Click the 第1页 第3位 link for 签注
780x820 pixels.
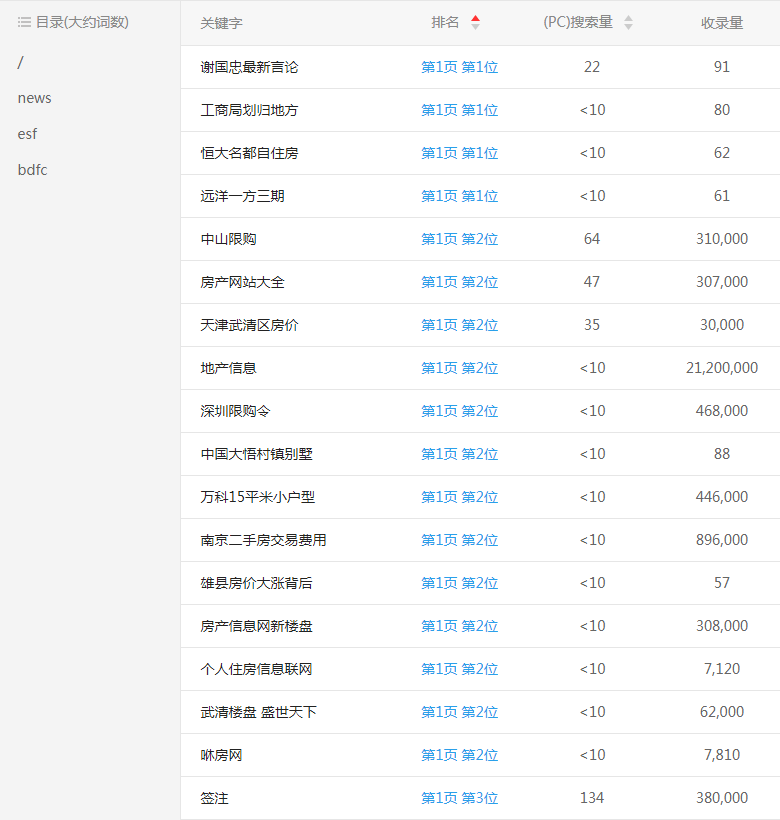(x=459, y=798)
